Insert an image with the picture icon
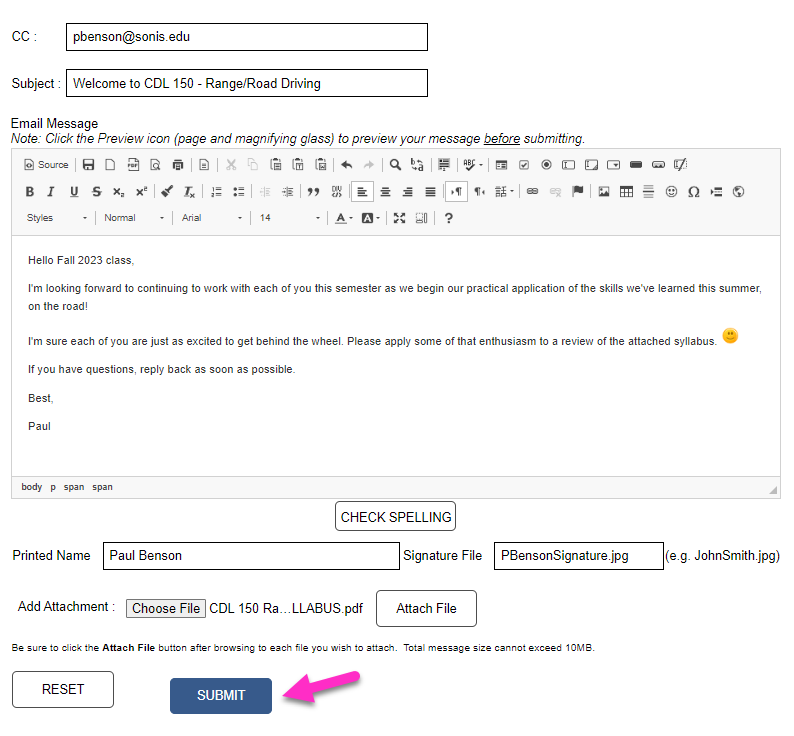The height and width of the screenshot is (736, 794). click(x=604, y=191)
